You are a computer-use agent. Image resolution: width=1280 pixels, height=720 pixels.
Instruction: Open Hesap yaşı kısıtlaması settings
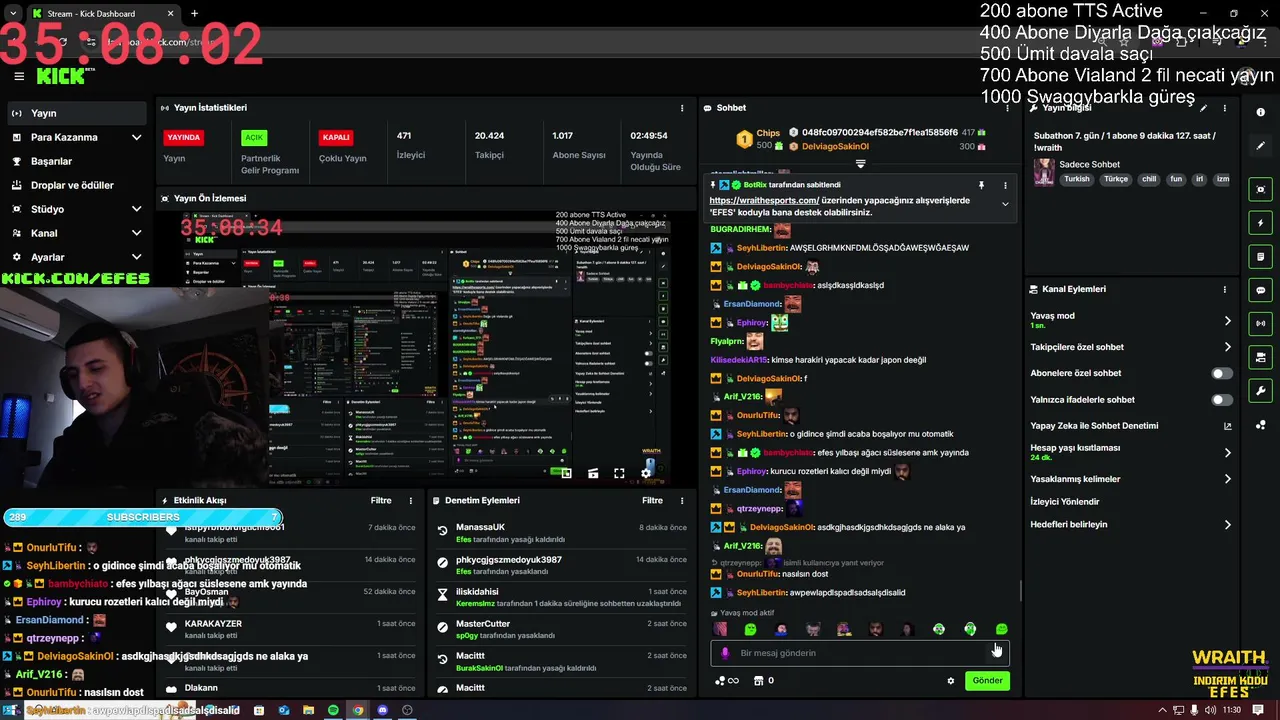(x=1131, y=452)
